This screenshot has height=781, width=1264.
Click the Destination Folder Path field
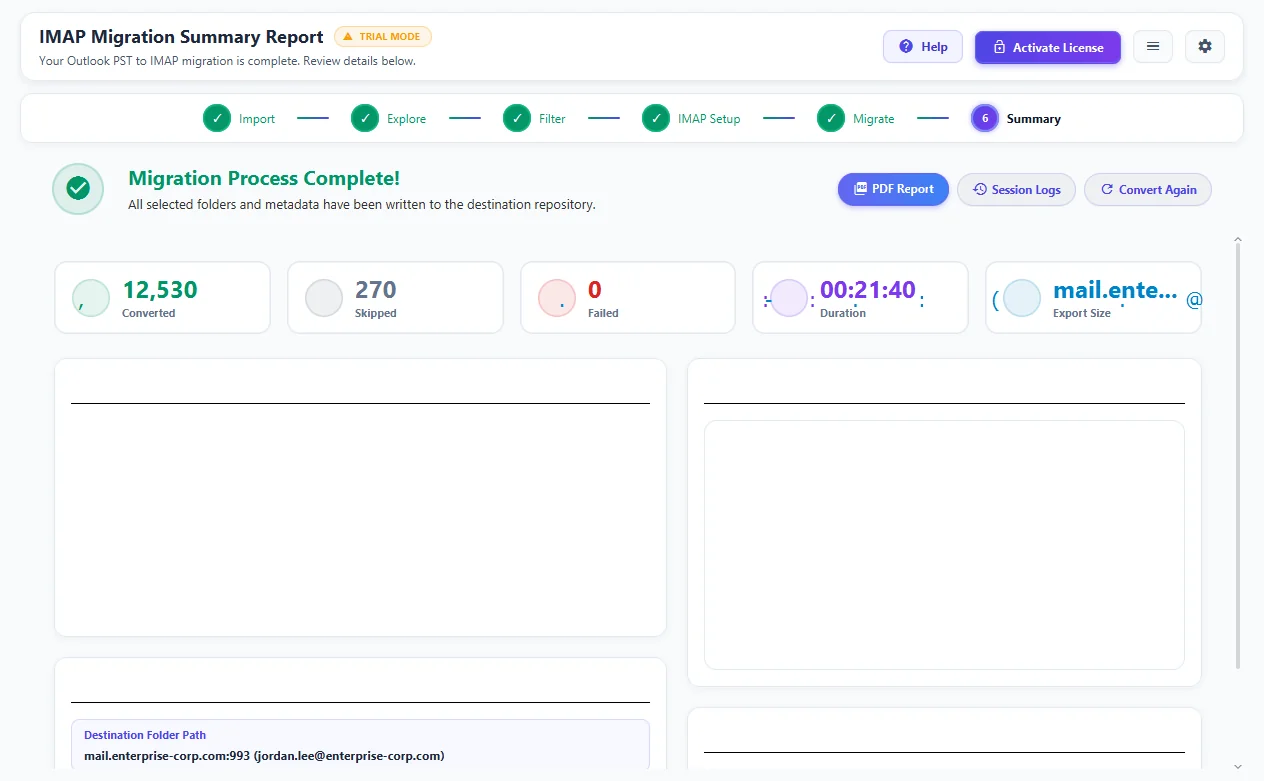coord(360,746)
